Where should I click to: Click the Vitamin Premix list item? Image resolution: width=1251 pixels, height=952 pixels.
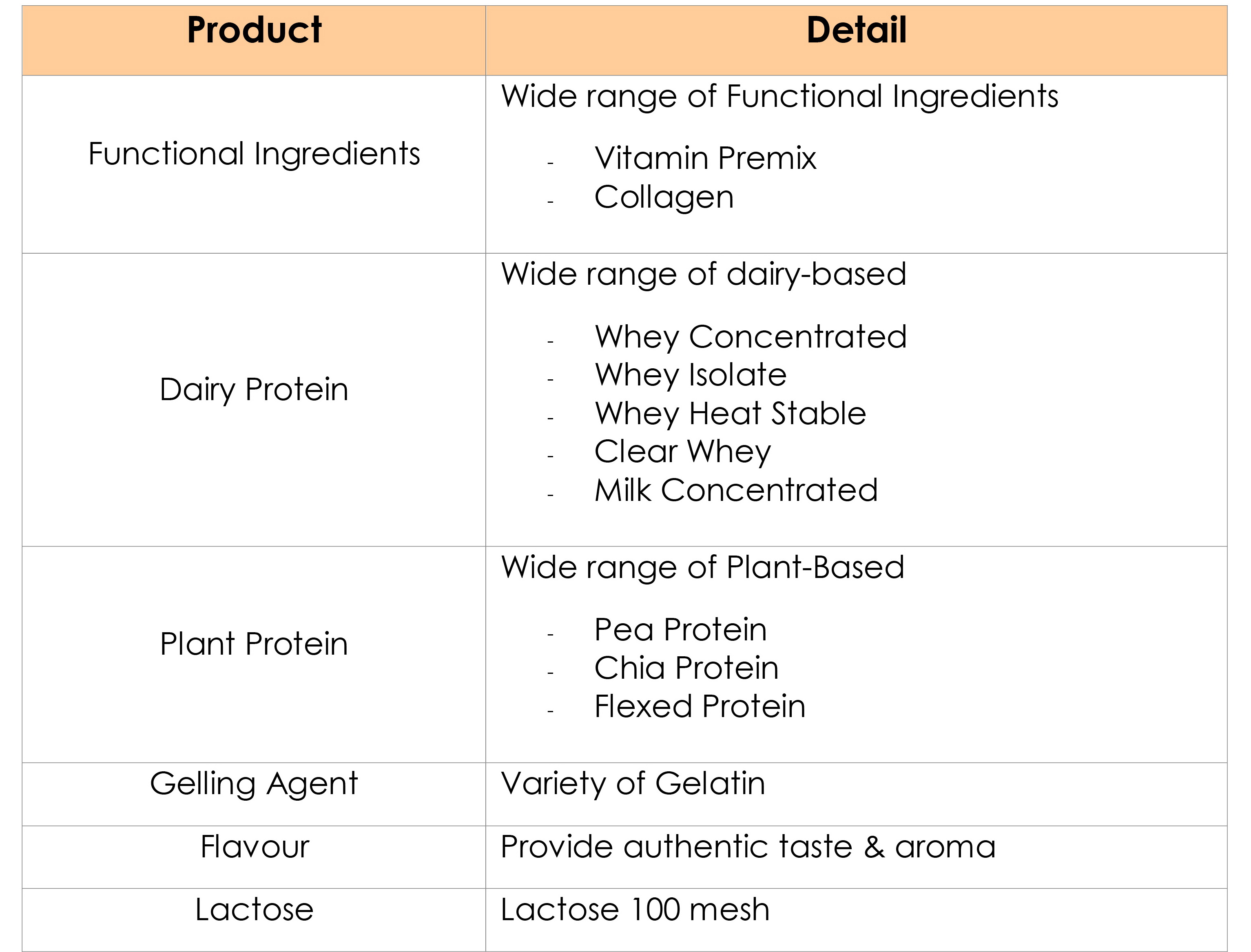pyautogui.click(x=705, y=158)
